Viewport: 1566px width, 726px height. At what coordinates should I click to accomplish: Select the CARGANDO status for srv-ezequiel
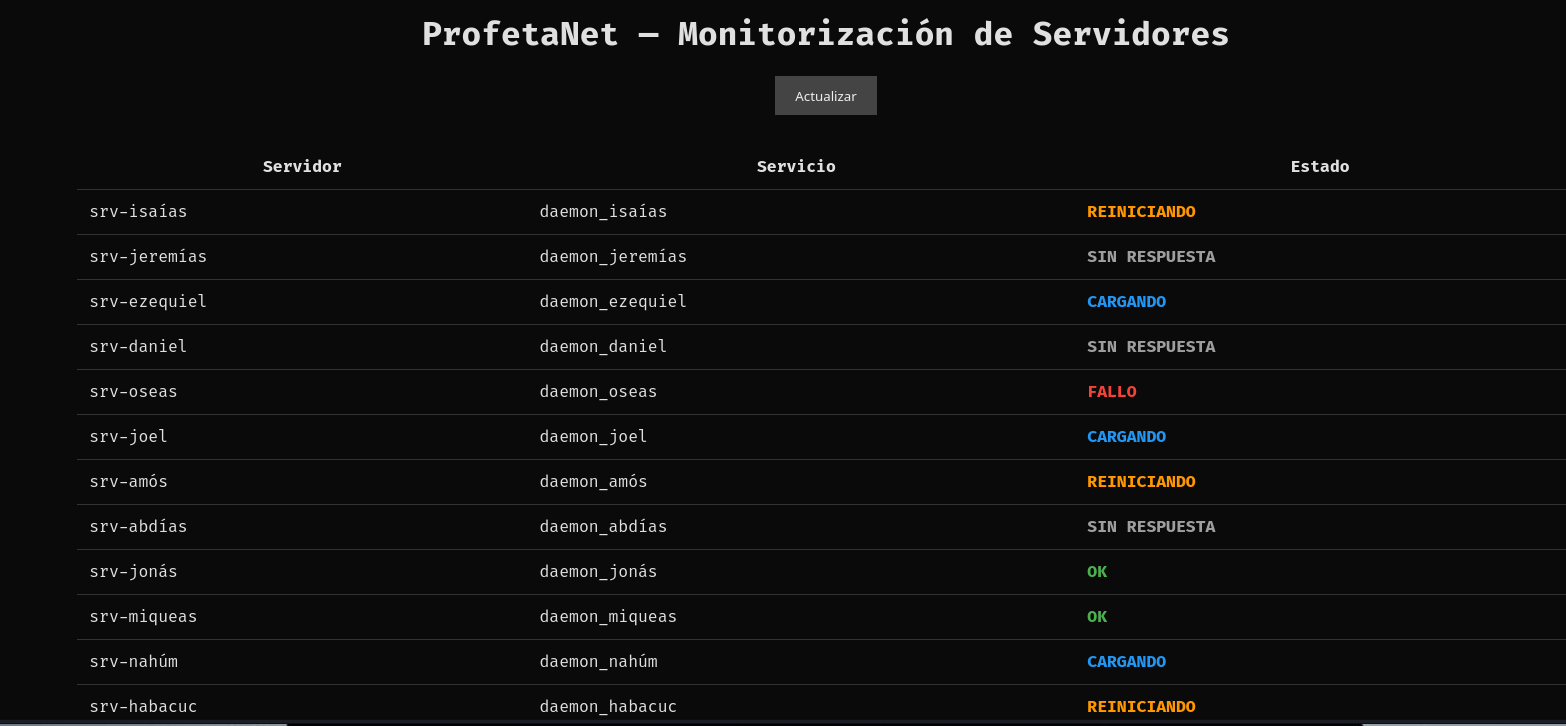tap(1126, 302)
